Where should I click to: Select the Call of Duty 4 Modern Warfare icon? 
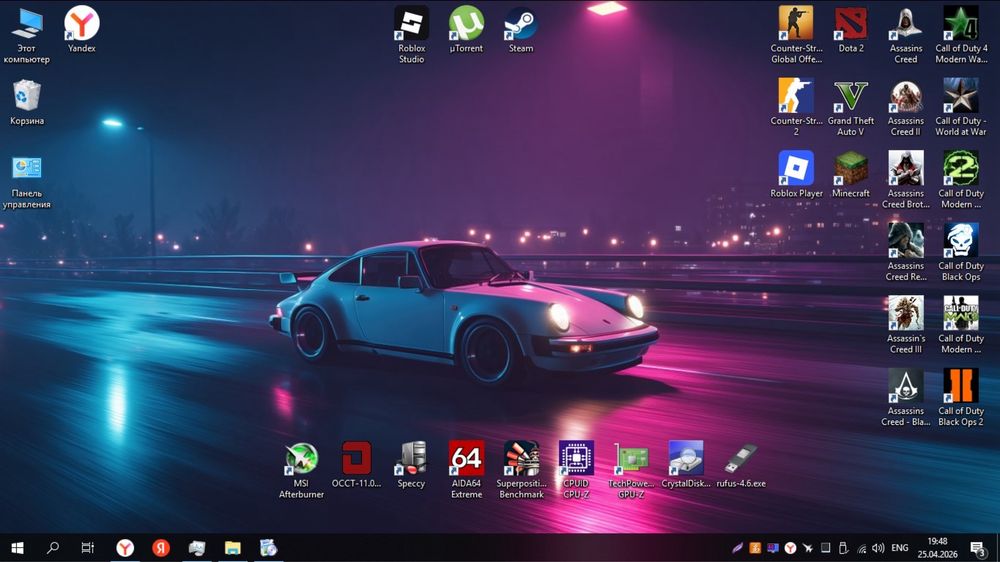pyautogui.click(x=960, y=35)
